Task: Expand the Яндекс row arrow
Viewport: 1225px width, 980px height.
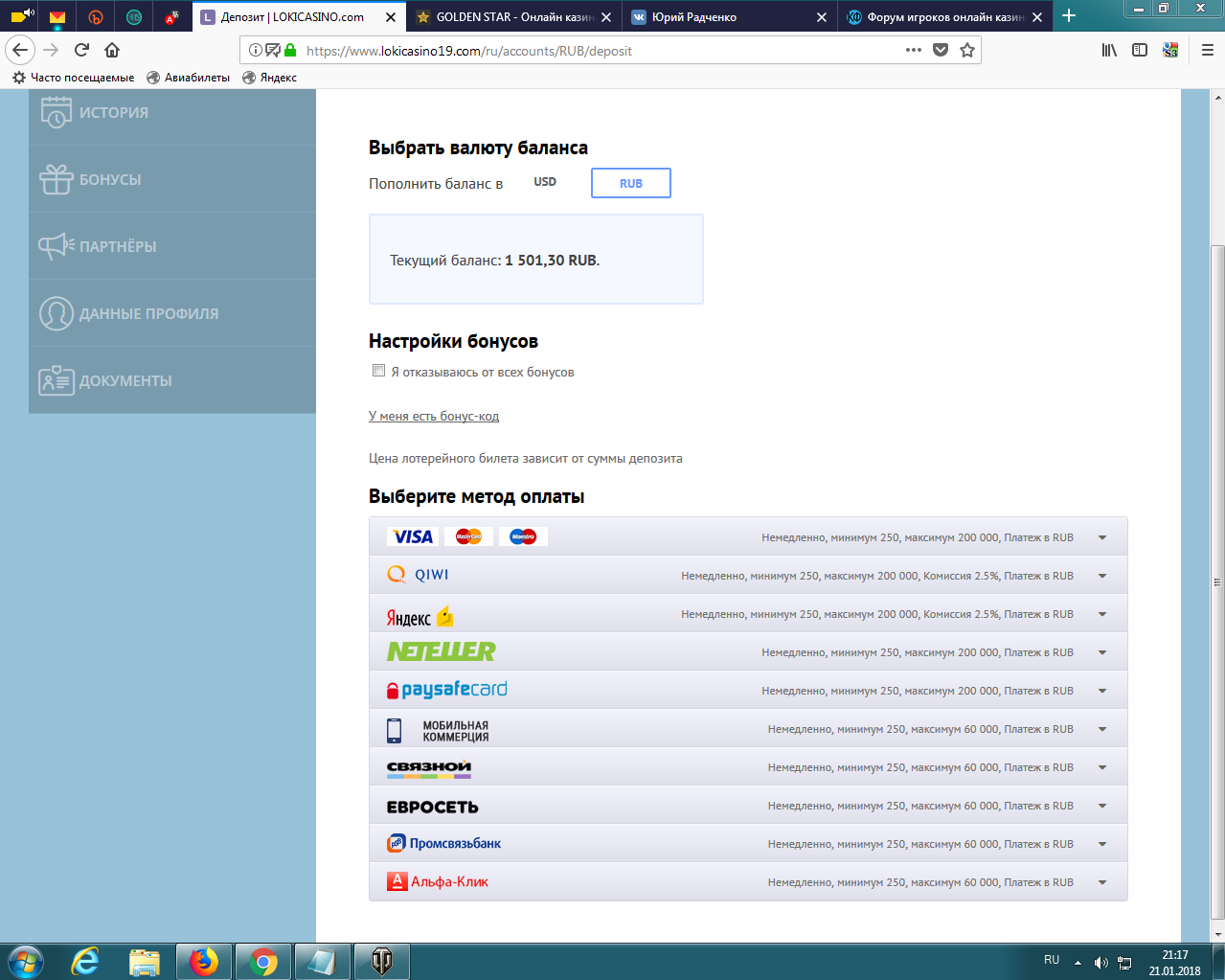Action: (1102, 614)
